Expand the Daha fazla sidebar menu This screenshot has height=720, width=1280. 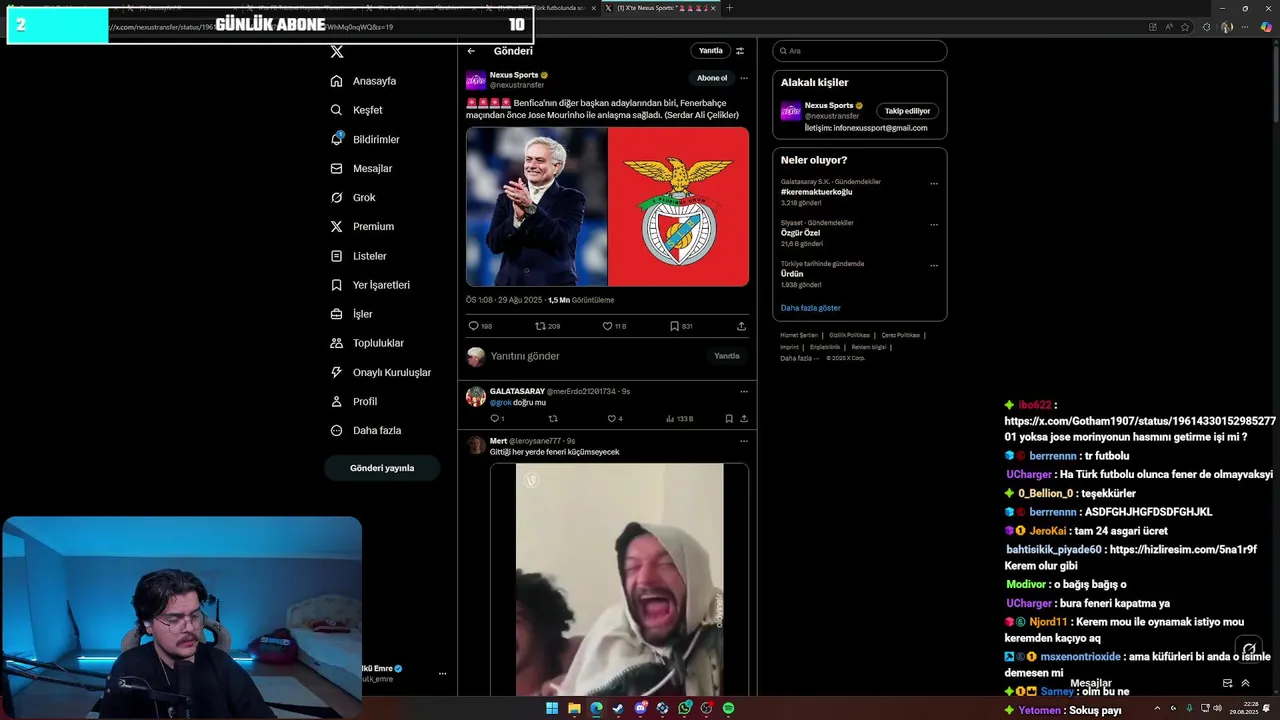coord(366,430)
